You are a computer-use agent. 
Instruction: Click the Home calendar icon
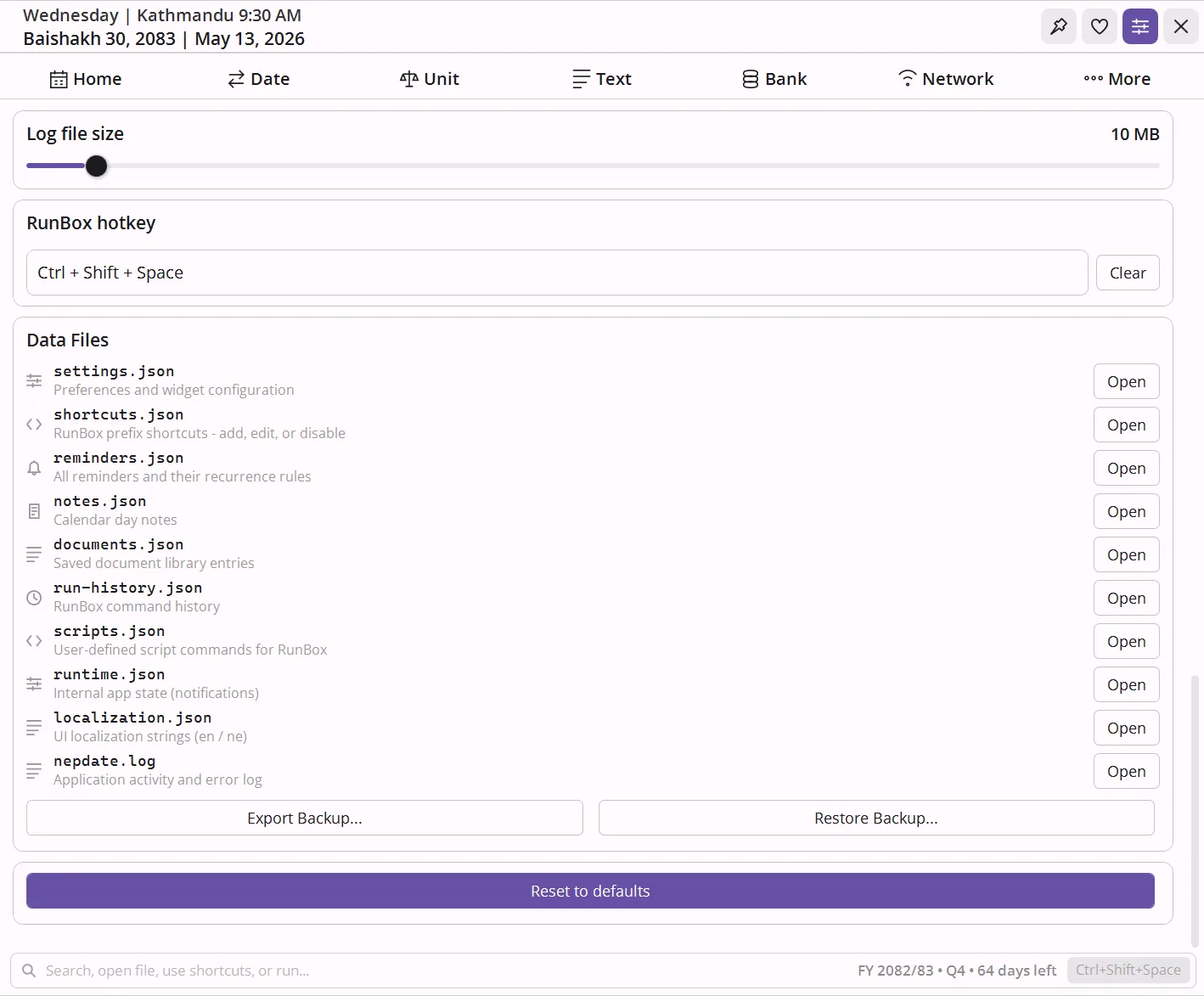(x=59, y=79)
